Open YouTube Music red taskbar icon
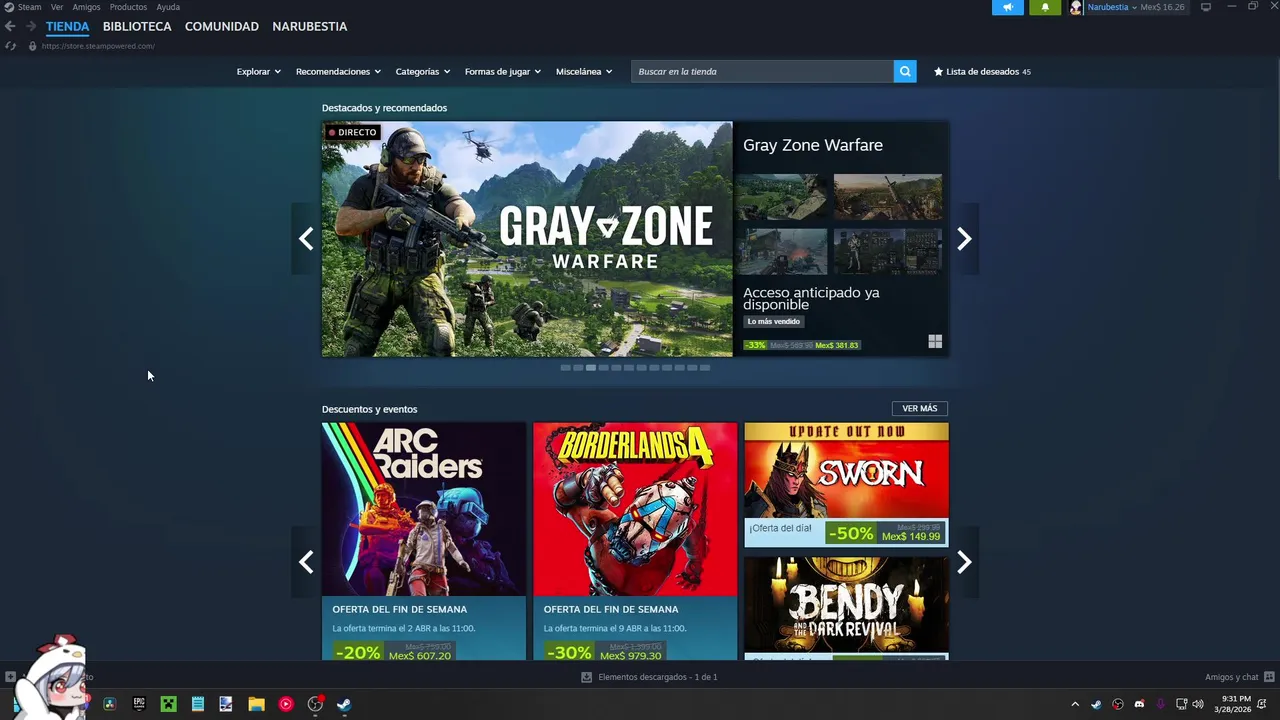 point(286,704)
